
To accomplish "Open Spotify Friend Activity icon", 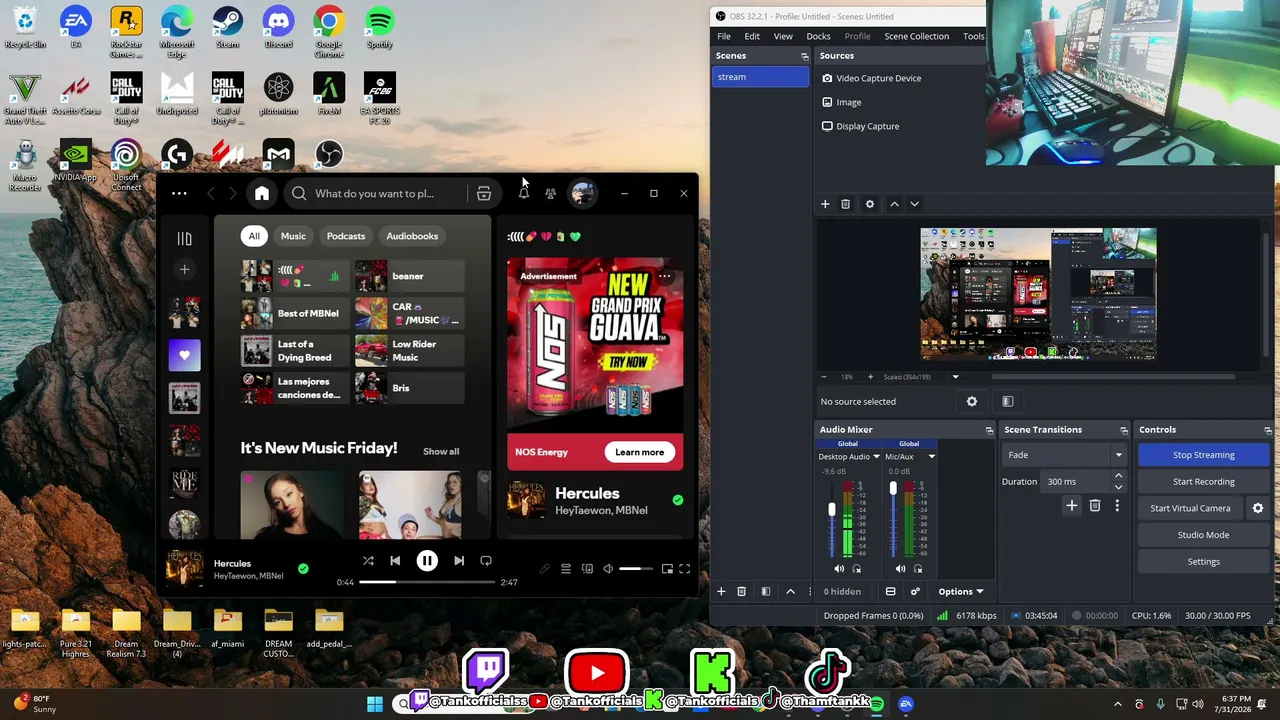I will (550, 193).
